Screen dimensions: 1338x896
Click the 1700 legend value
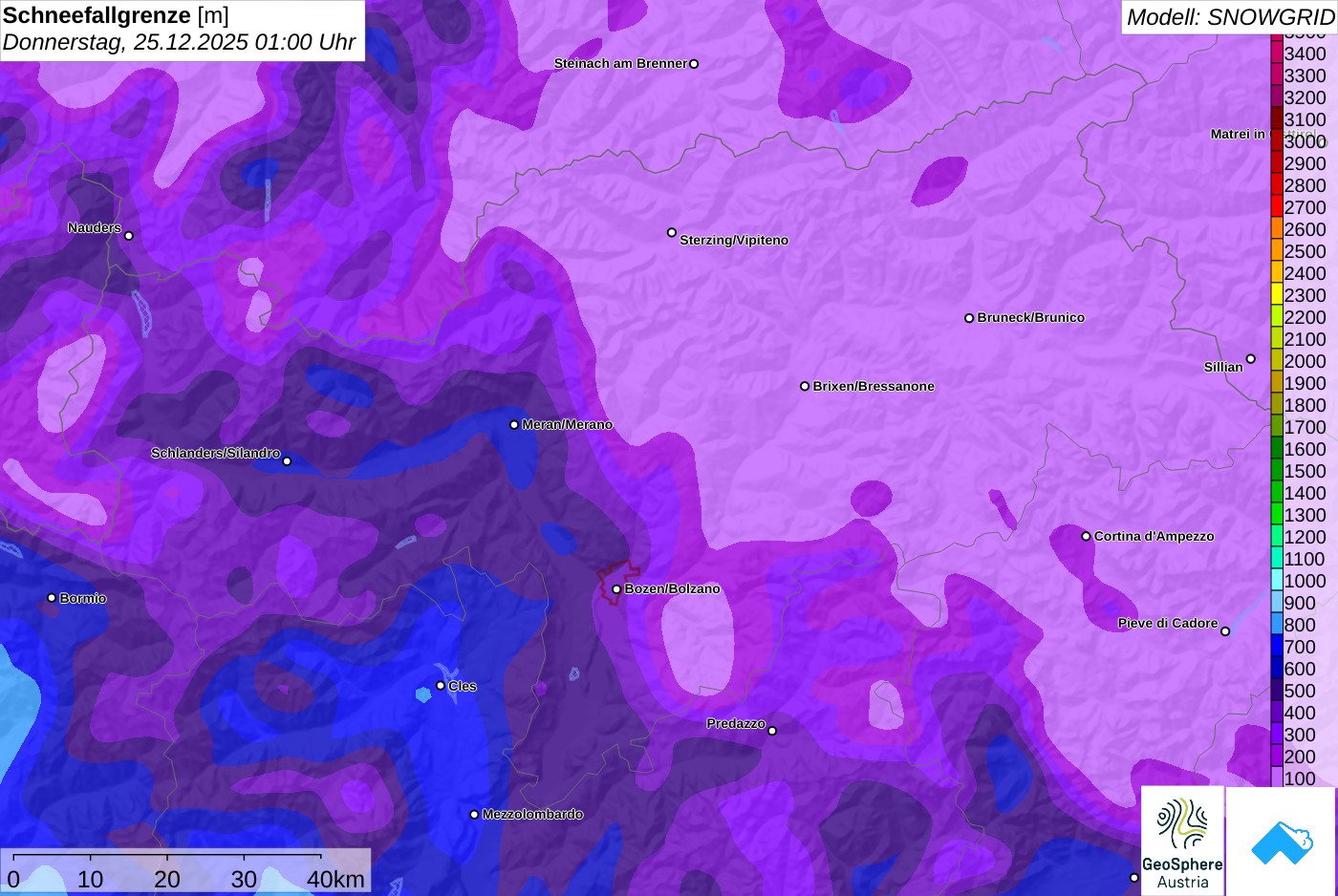pos(1306,427)
